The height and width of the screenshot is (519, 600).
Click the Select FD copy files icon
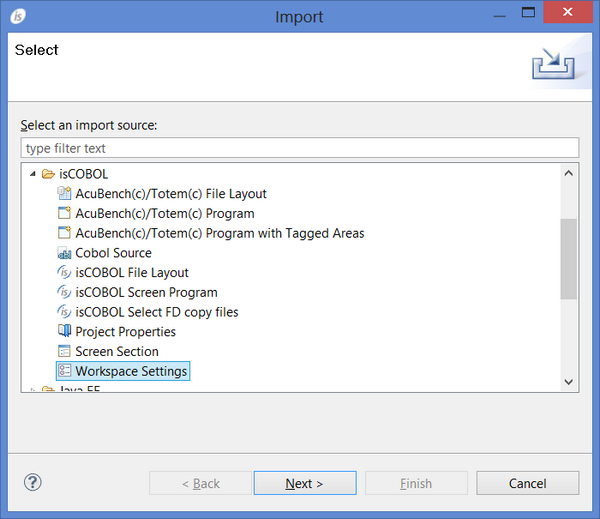65,312
